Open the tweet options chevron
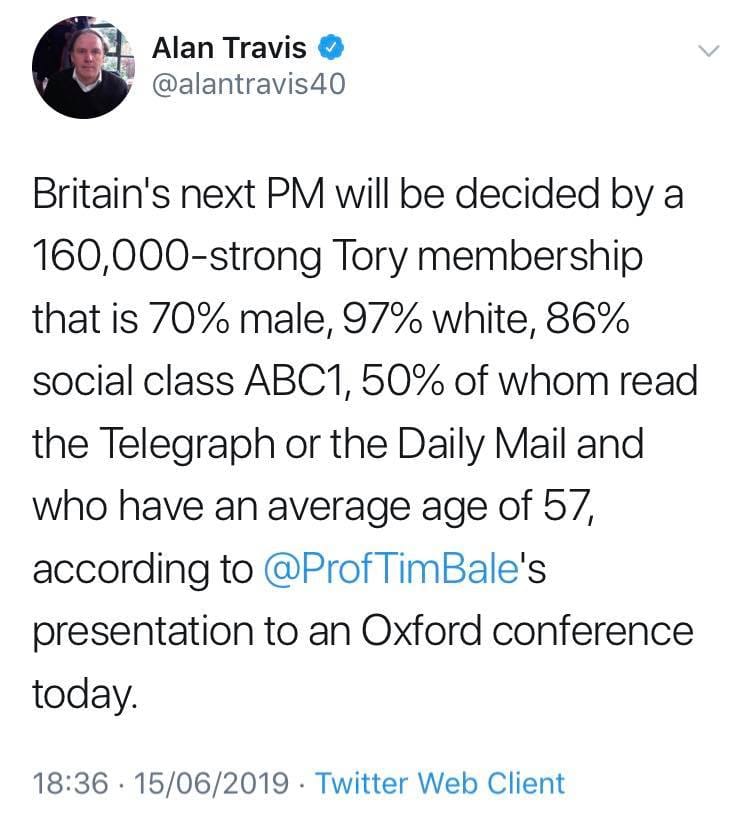Image resolution: width=750 pixels, height=819 pixels. point(709,51)
